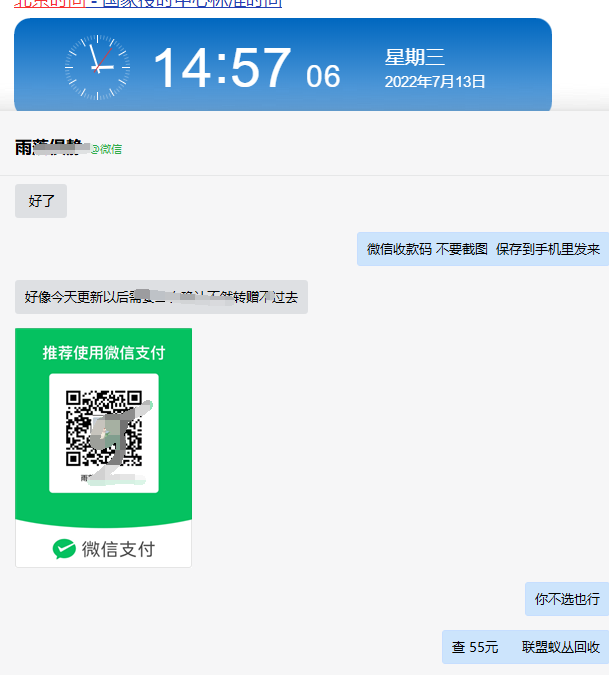Click the 微信支付 text below QR code
The height and width of the screenshot is (675, 609).
(118, 549)
